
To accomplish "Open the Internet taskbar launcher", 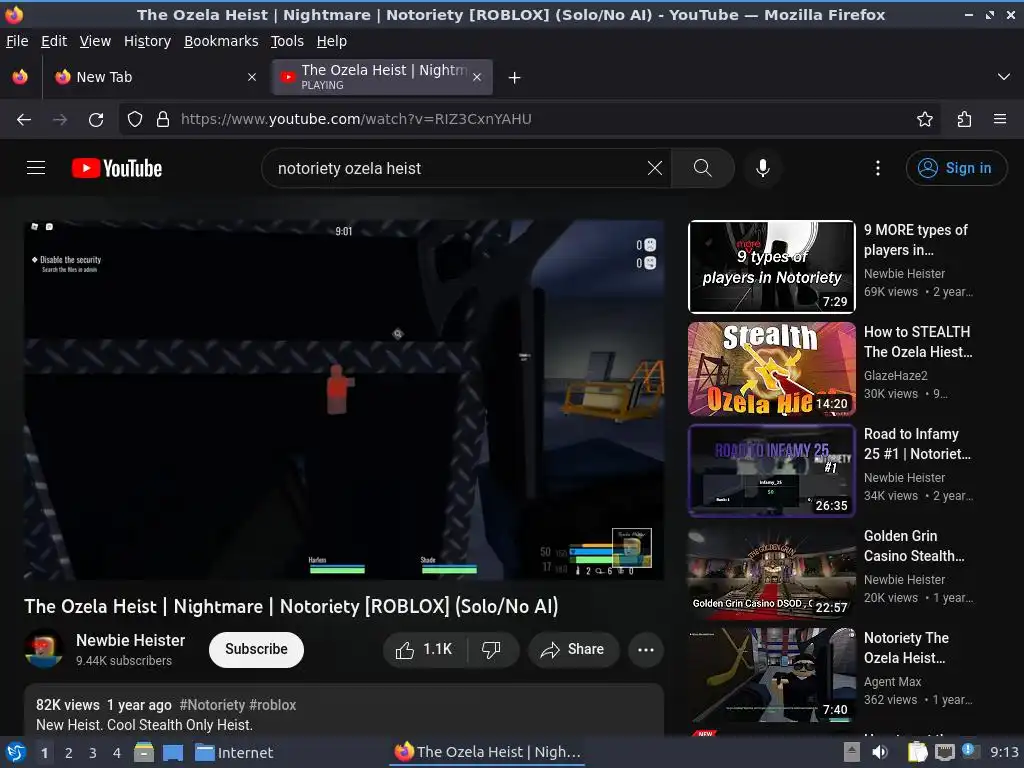I will (234, 753).
